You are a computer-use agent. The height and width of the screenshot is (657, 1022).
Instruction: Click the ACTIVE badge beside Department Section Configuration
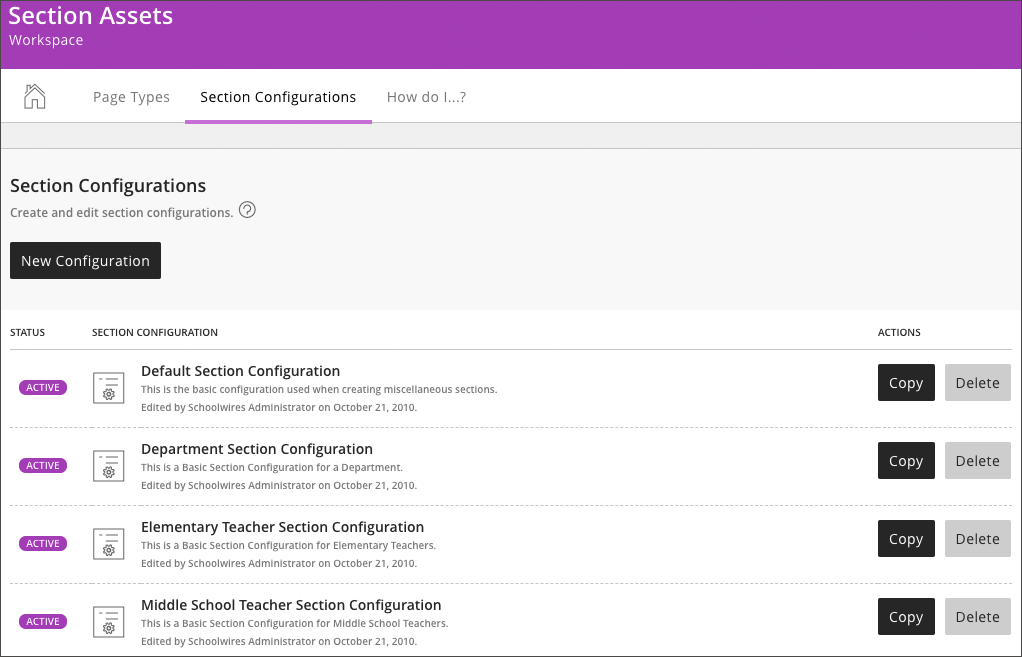point(43,465)
